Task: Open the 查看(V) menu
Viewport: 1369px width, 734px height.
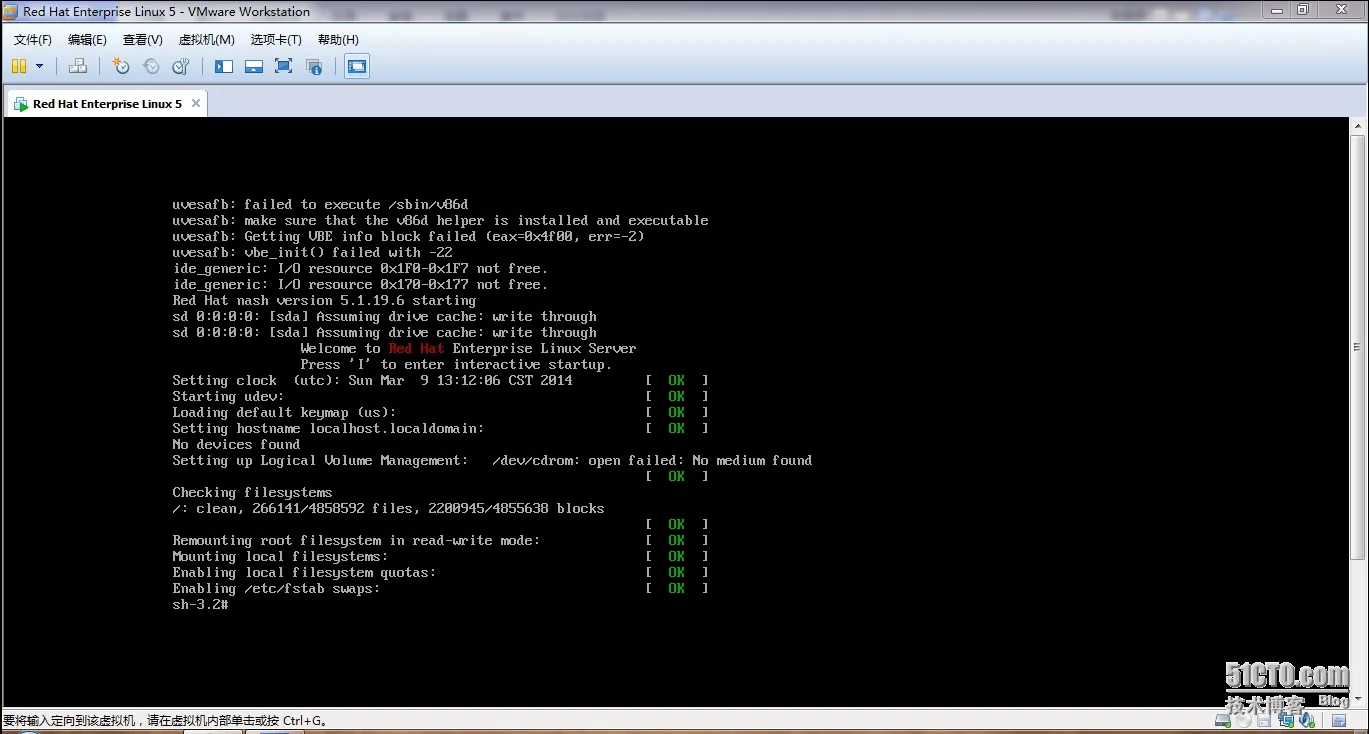Action: (x=143, y=39)
